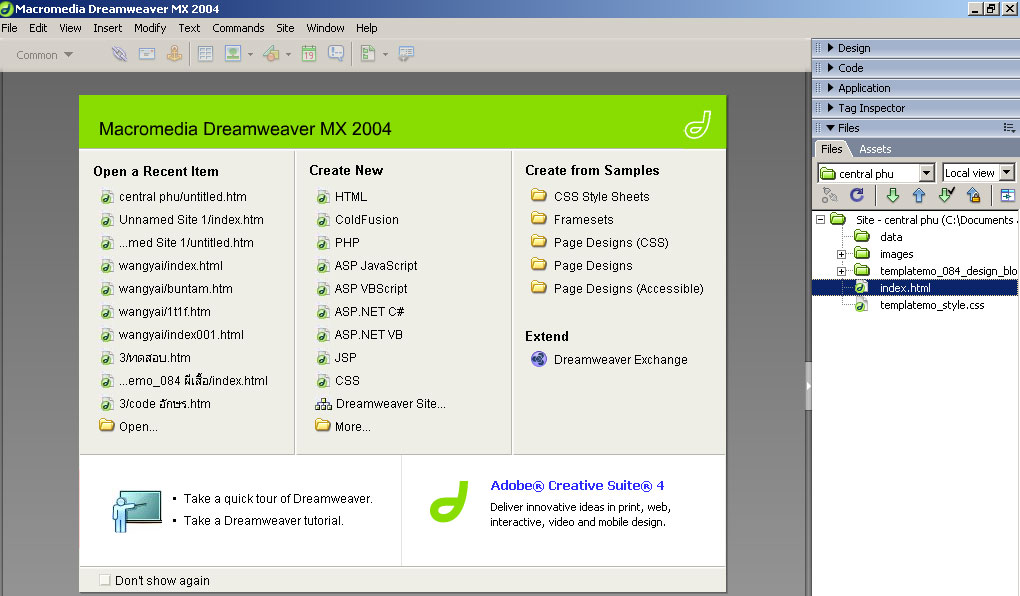
Task: Open the Local view dropdown
Action: pyautogui.click(x=1007, y=172)
